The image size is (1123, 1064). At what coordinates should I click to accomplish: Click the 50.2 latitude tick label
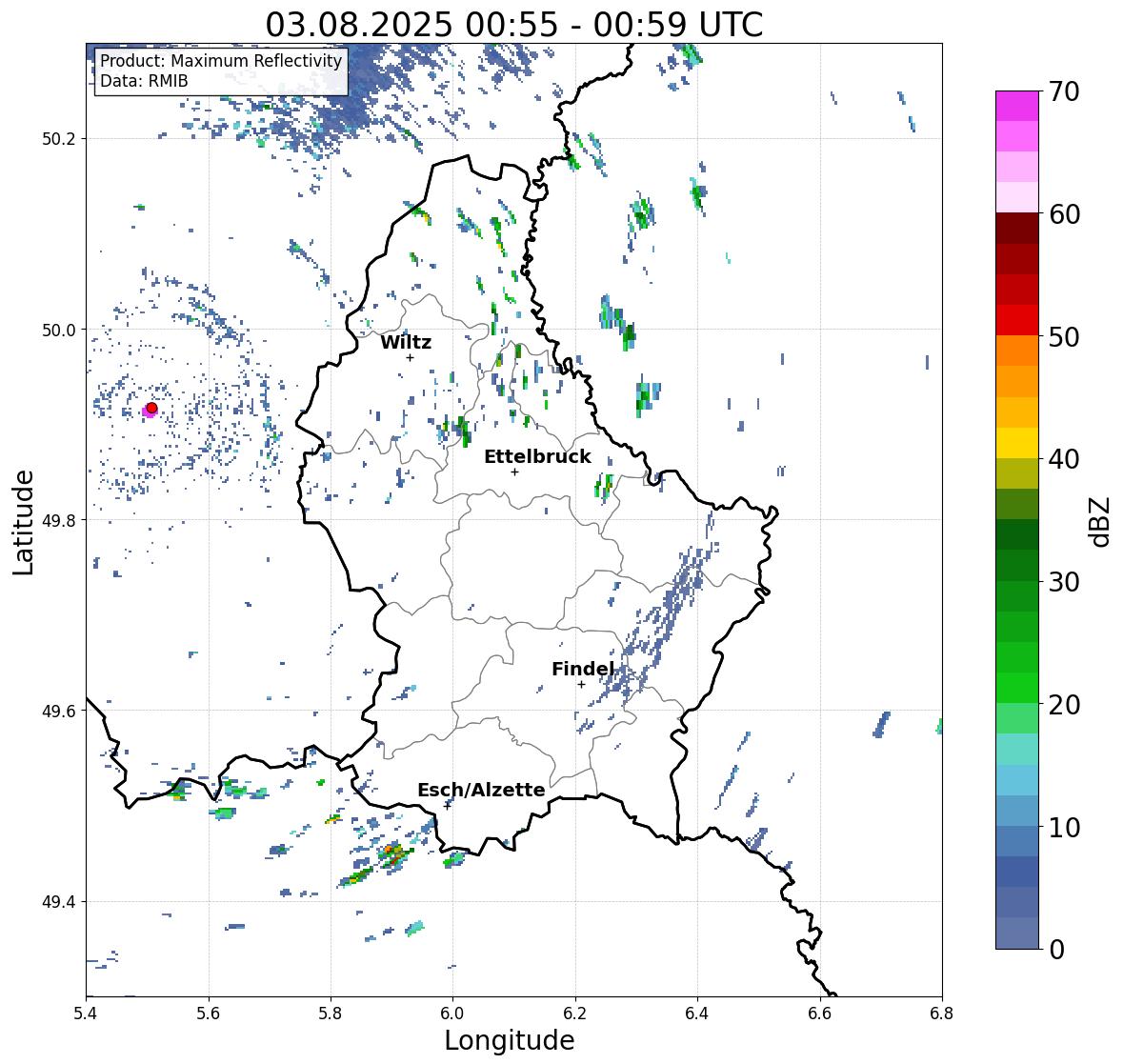tap(59, 139)
